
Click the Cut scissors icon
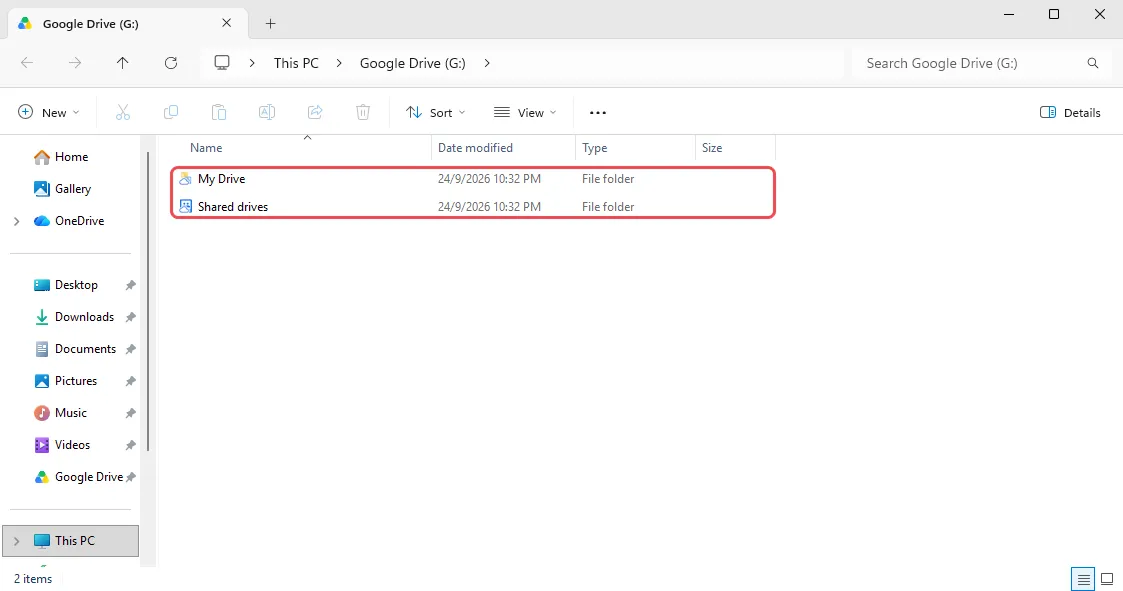click(x=123, y=112)
